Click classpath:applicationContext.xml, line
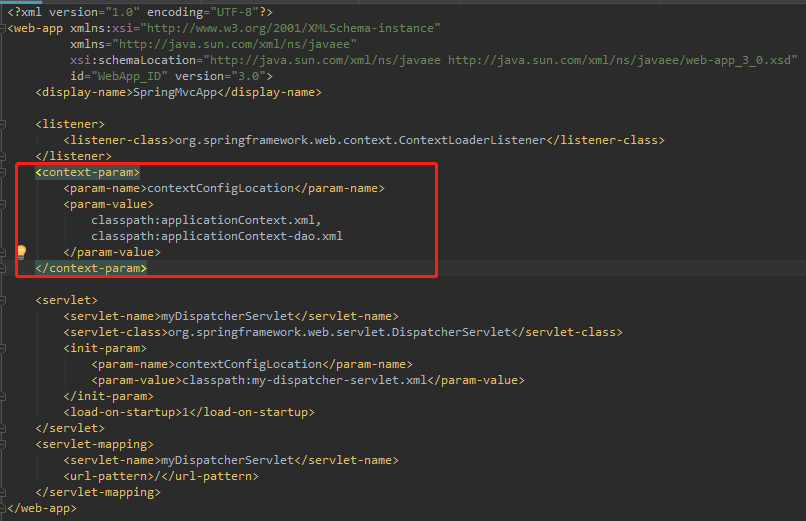The height and width of the screenshot is (521, 806). pos(206,220)
